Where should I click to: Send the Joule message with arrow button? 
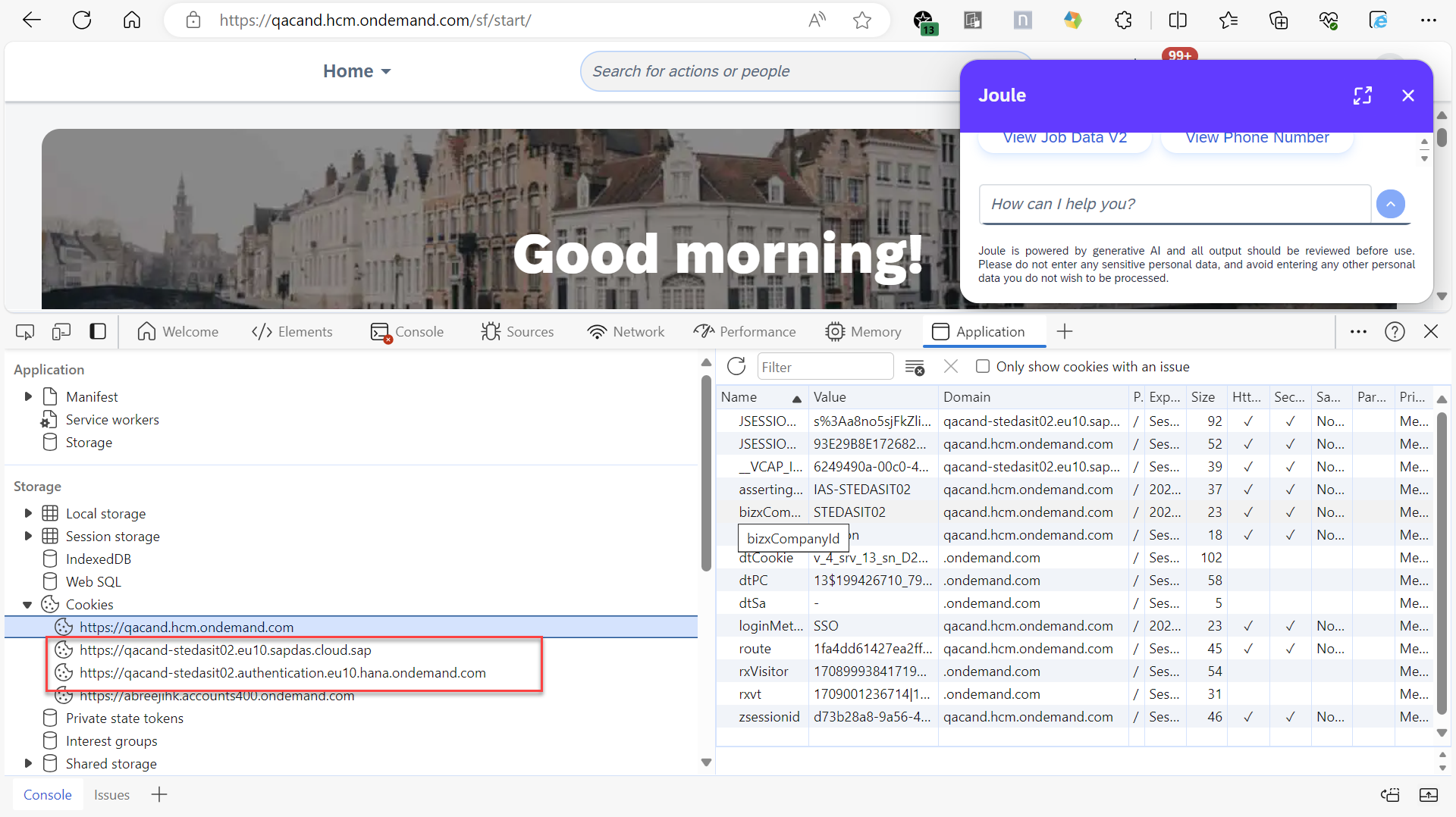pos(1391,204)
